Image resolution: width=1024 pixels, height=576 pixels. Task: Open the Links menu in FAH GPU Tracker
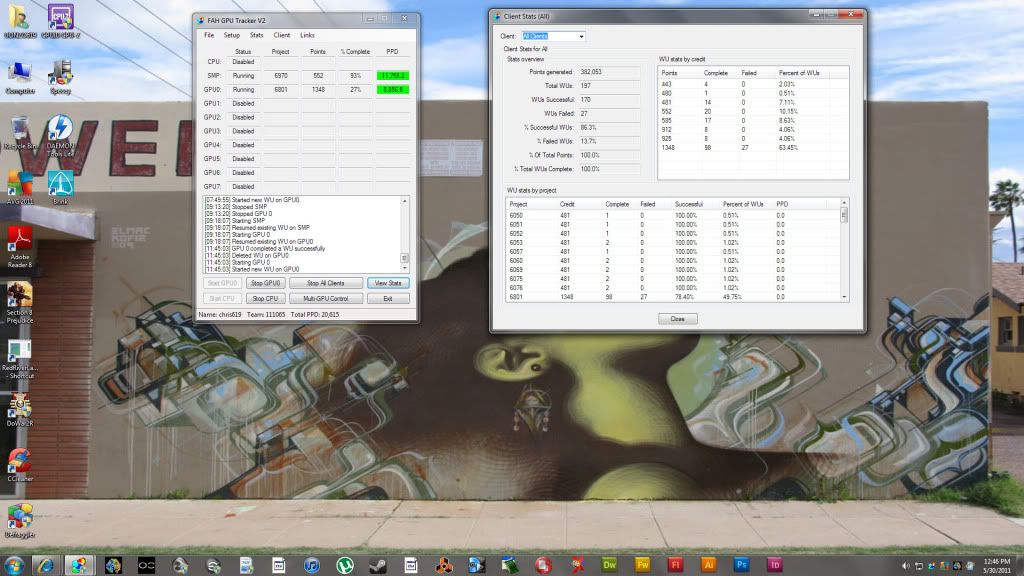[x=307, y=35]
